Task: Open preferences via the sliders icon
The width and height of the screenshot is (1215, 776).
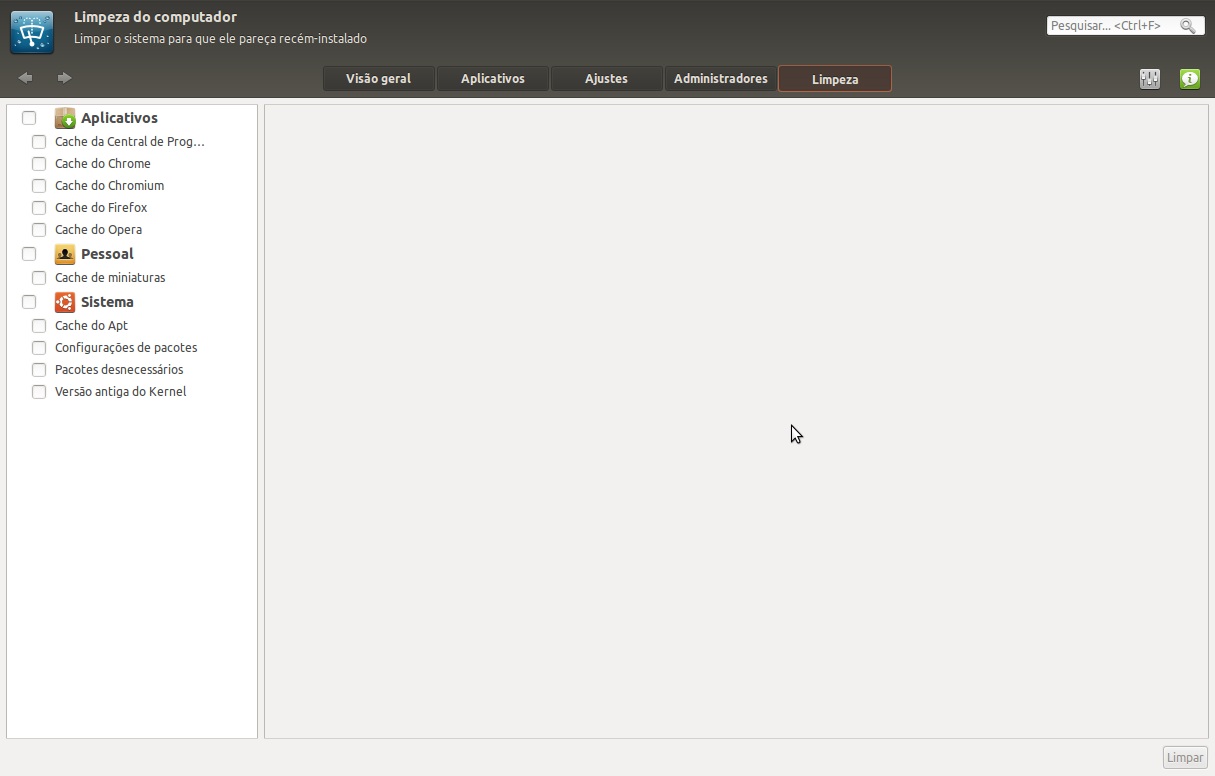Action: tap(1150, 79)
